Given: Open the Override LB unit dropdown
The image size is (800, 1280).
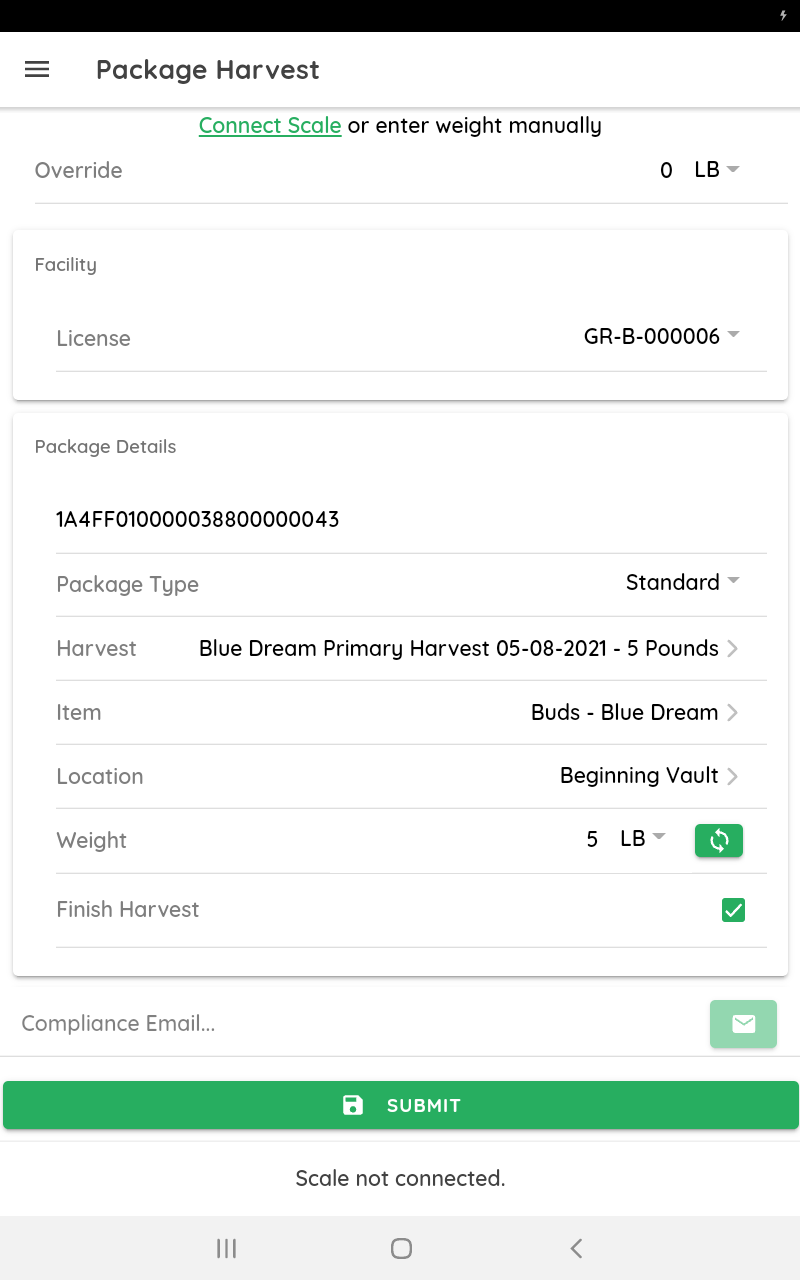Looking at the screenshot, I should tap(716, 170).
